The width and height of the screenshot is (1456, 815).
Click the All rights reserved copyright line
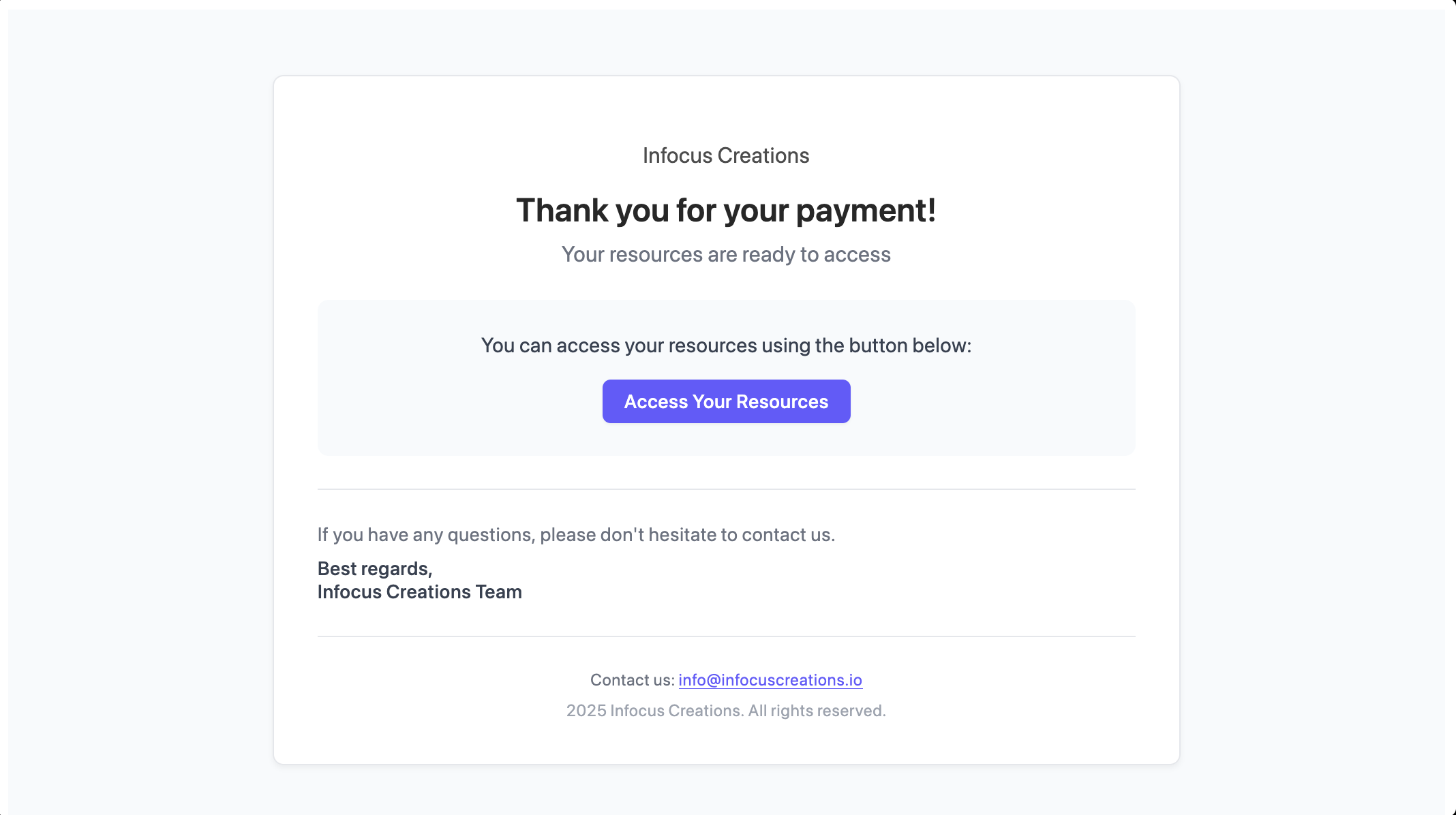tap(726, 711)
